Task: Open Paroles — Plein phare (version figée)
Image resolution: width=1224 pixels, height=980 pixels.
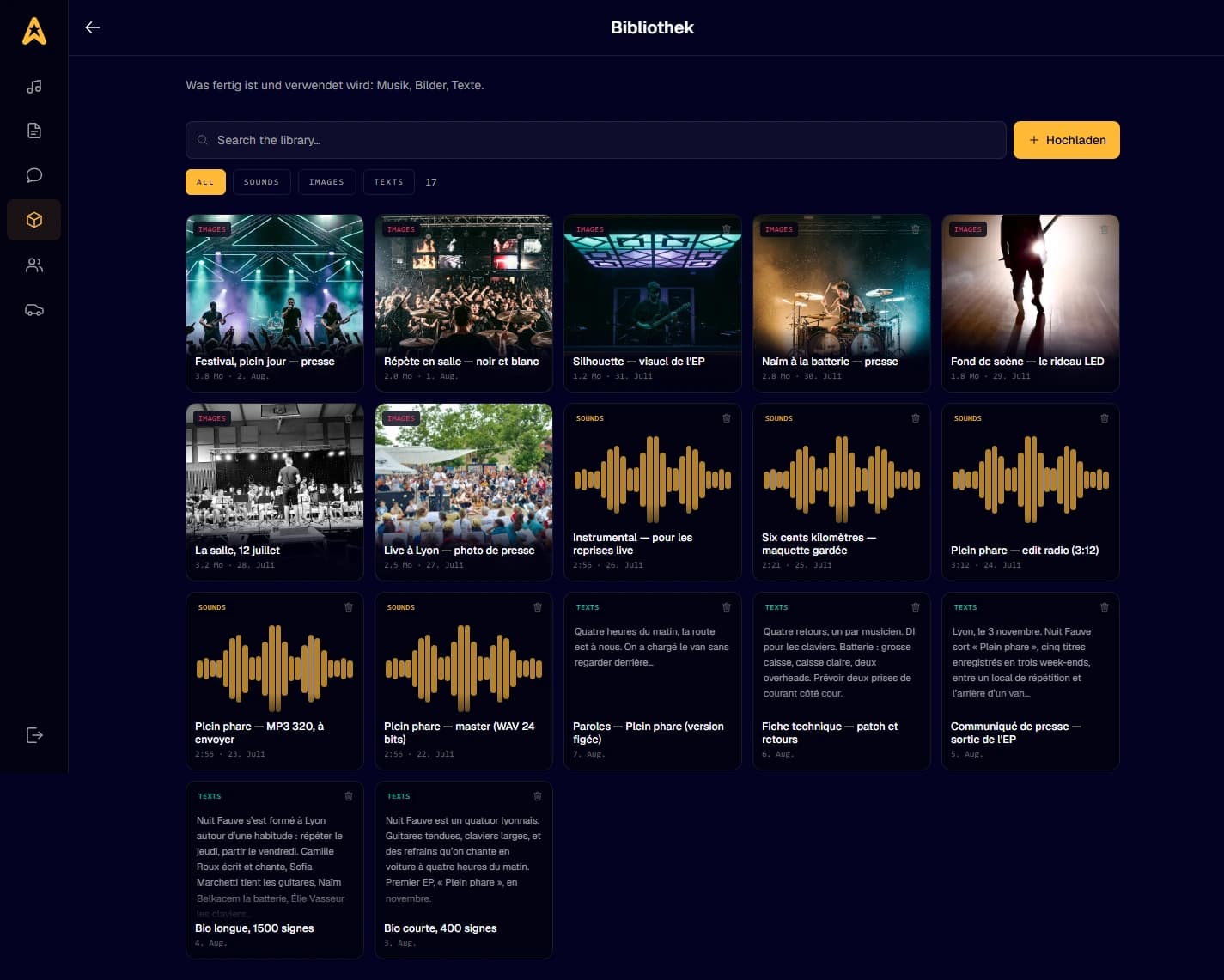Action: tap(653, 681)
